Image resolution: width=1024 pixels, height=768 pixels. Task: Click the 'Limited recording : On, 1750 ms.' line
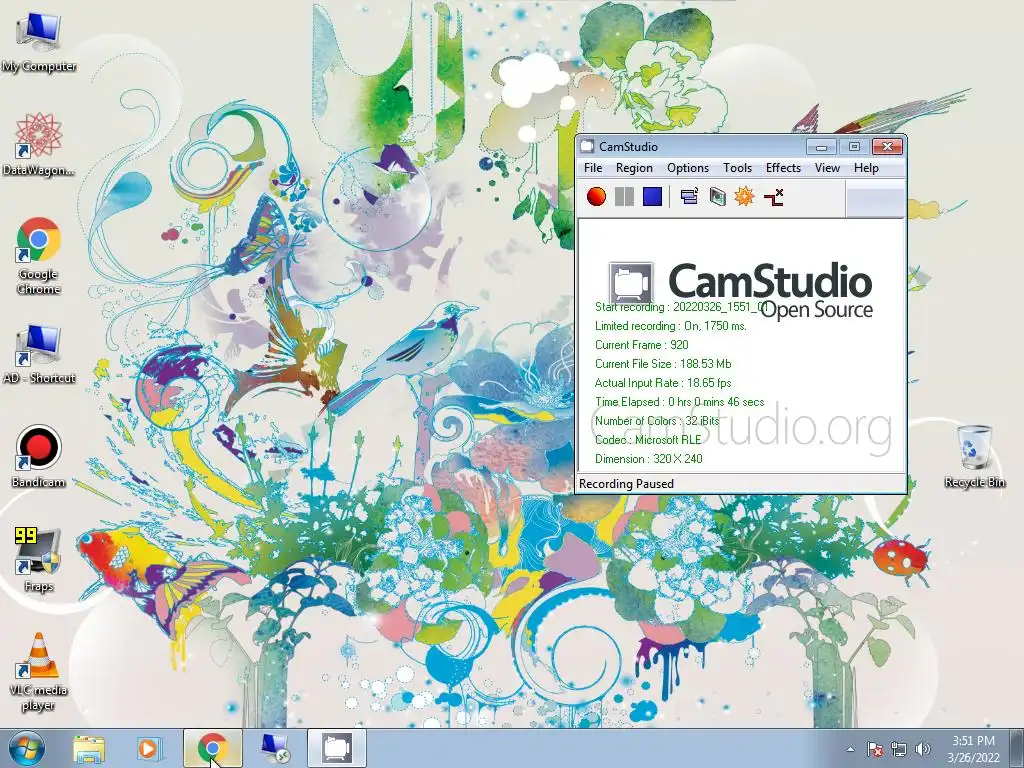(671, 326)
